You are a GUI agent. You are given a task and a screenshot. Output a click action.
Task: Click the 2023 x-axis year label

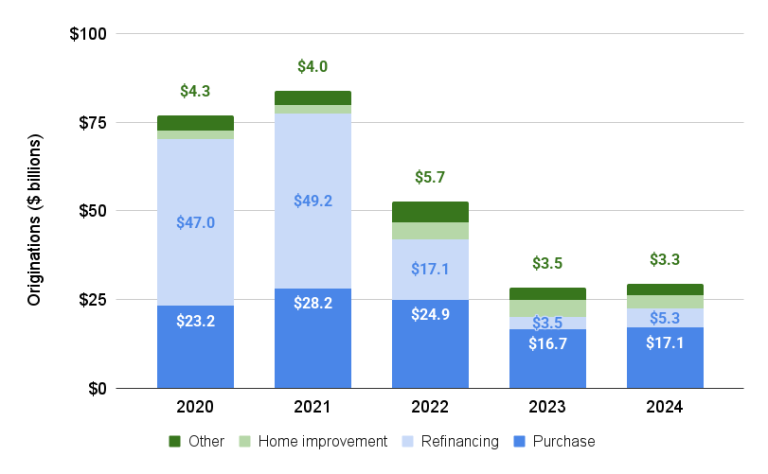pyautogui.click(x=547, y=407)
